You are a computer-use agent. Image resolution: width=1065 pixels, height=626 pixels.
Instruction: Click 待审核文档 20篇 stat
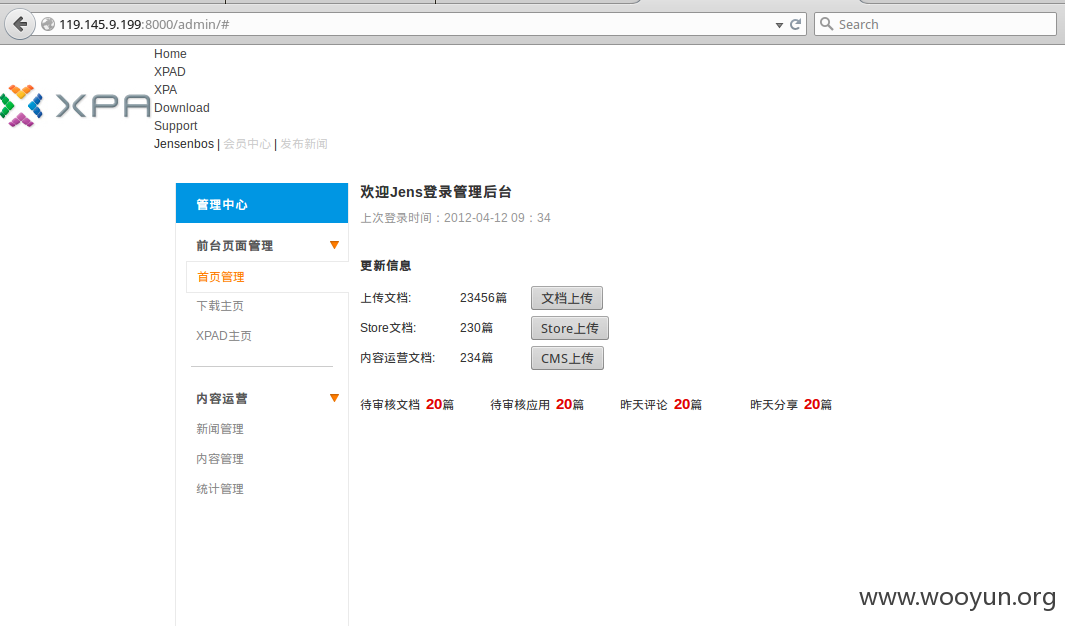coord(407,405)
